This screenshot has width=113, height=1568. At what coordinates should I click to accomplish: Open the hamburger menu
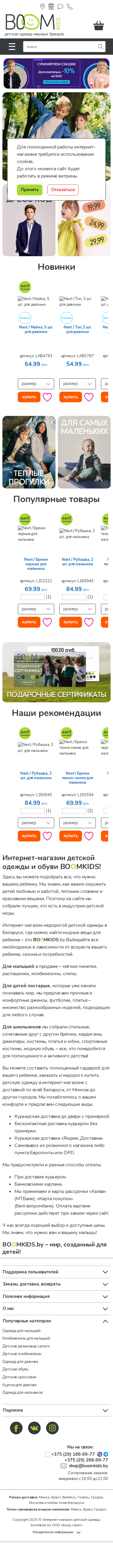[11, 46]
